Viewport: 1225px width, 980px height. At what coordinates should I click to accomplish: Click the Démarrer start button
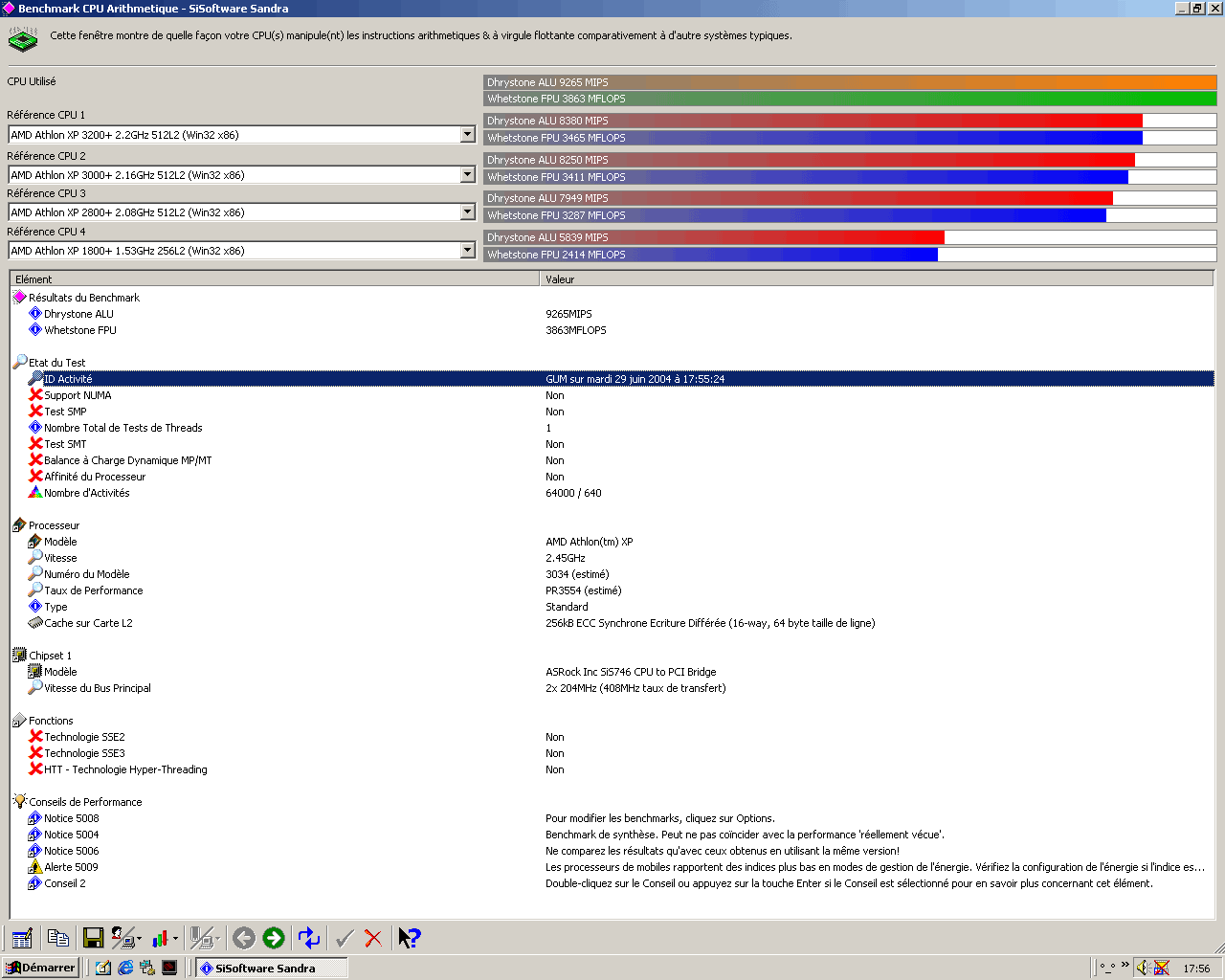tap(40, 968)
